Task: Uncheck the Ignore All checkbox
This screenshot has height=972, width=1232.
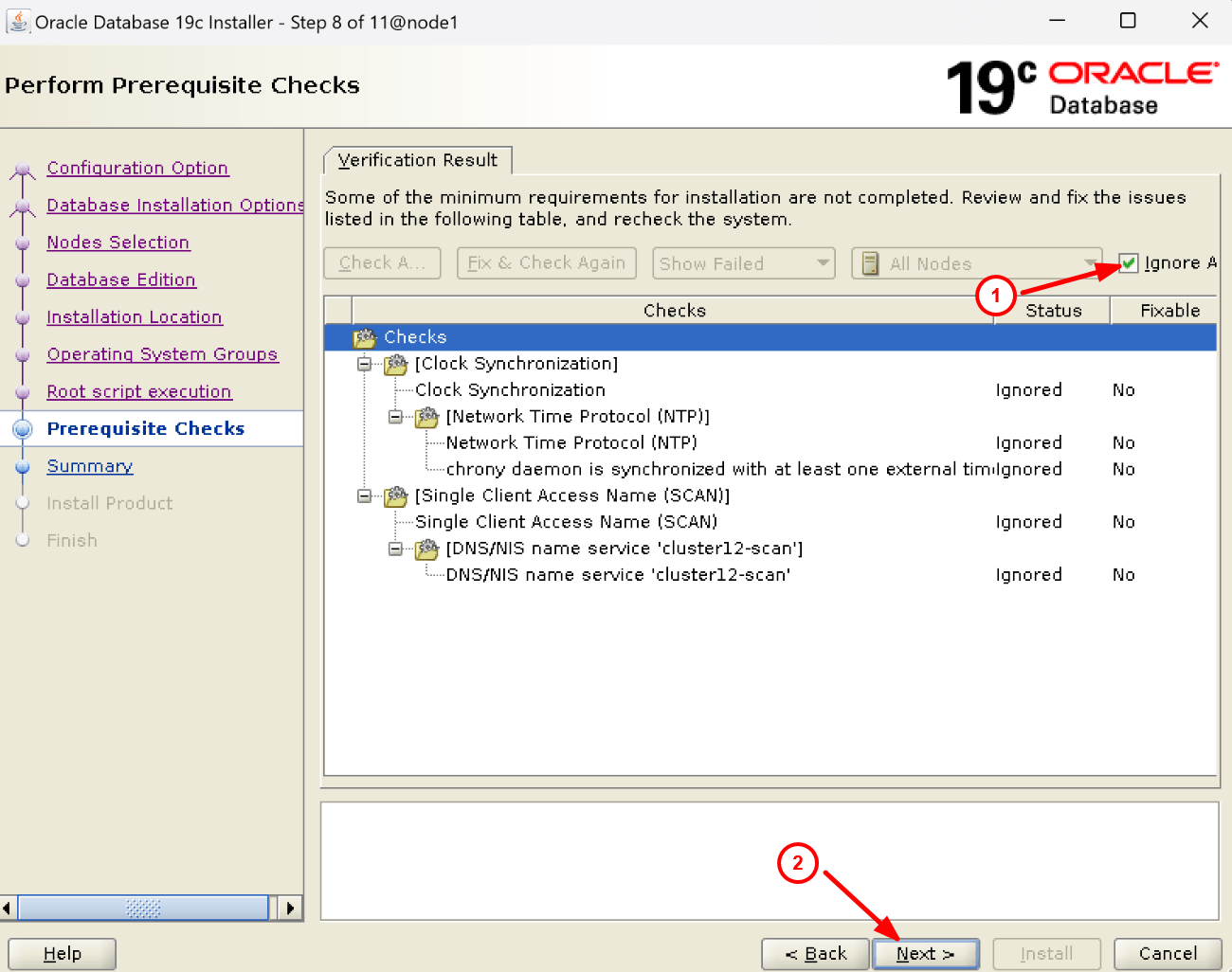Action: click(1129, 263)
